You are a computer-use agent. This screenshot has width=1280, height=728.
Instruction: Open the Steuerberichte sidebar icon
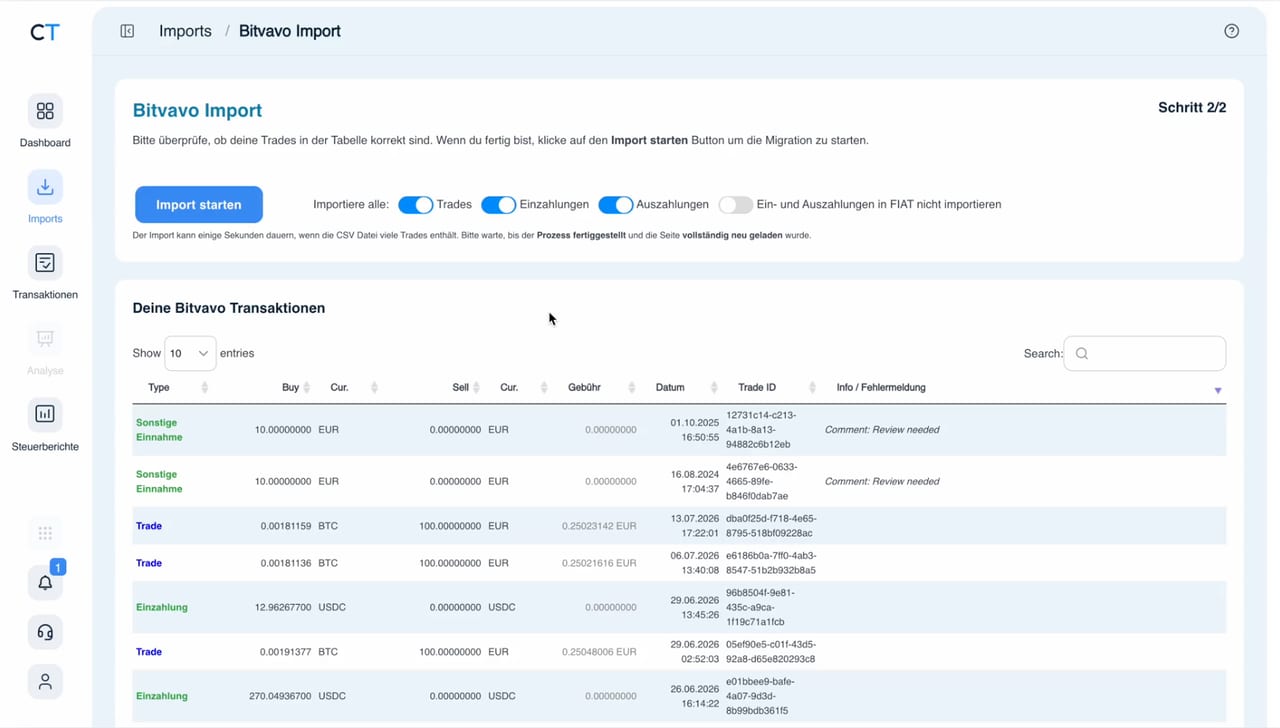(45, 414)
